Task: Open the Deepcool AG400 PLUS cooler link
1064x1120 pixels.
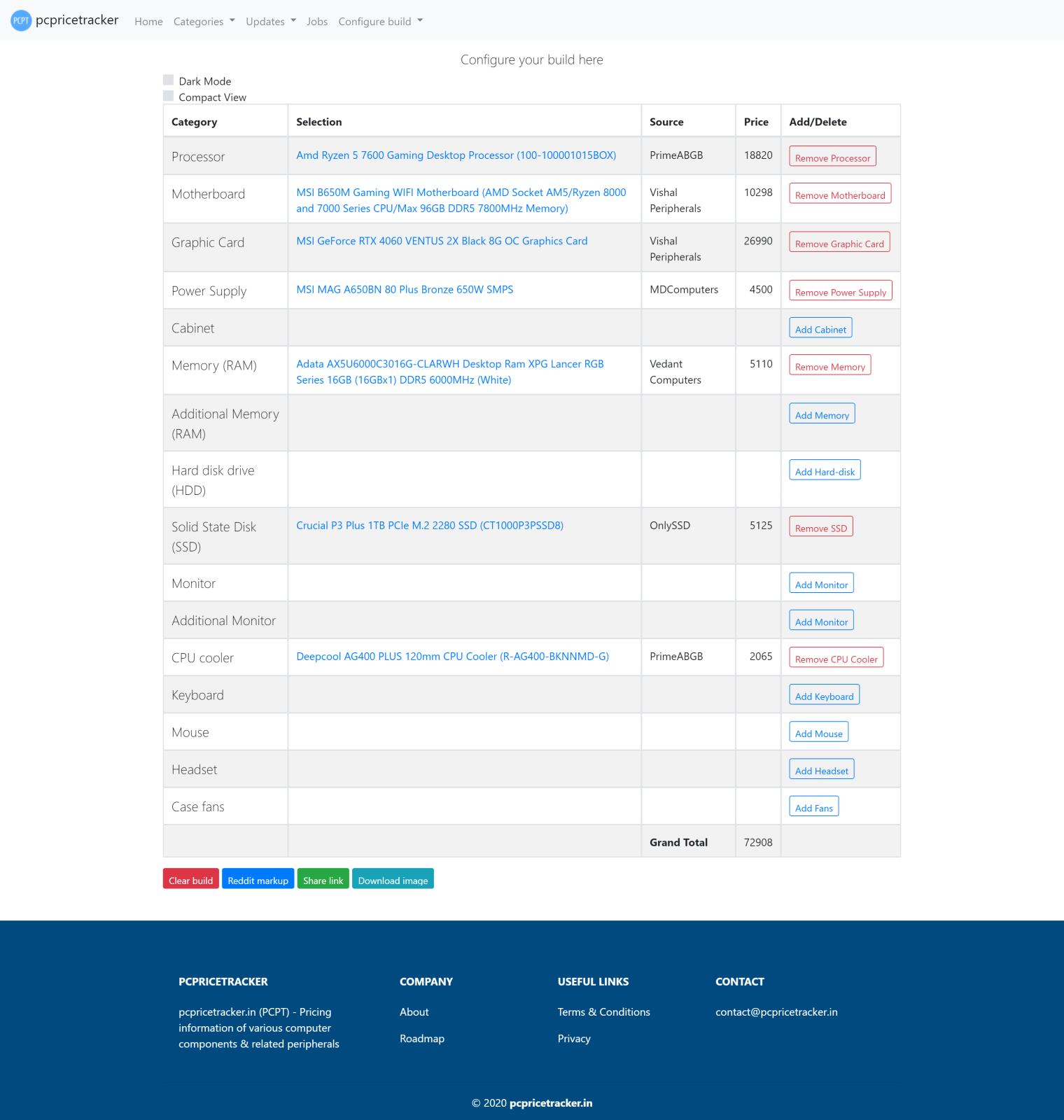Action: click(x=452, y=657)
